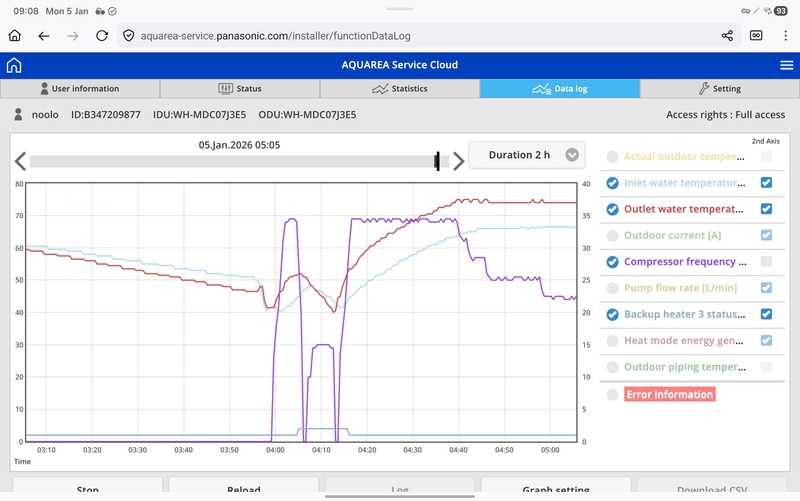Move timeline to previous period arrow
The image size is (800, 501).
20,161
